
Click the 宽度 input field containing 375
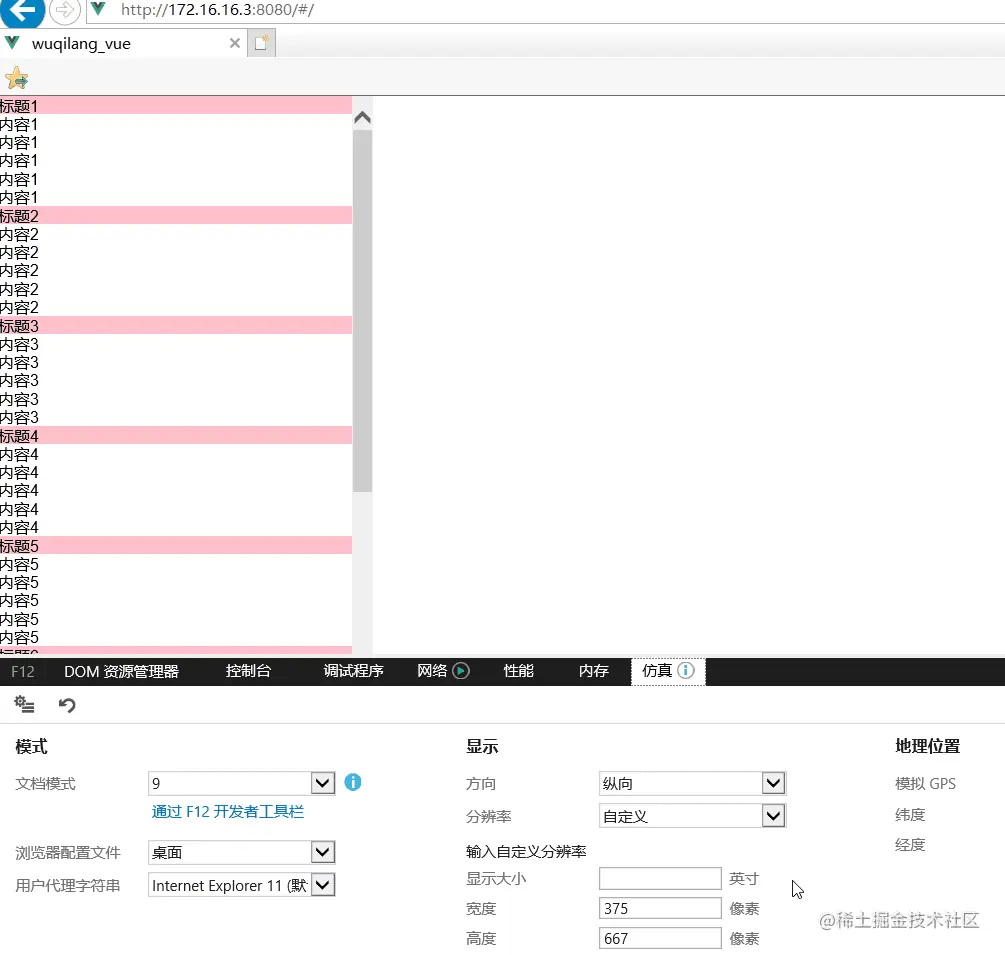tap(659, 908)
